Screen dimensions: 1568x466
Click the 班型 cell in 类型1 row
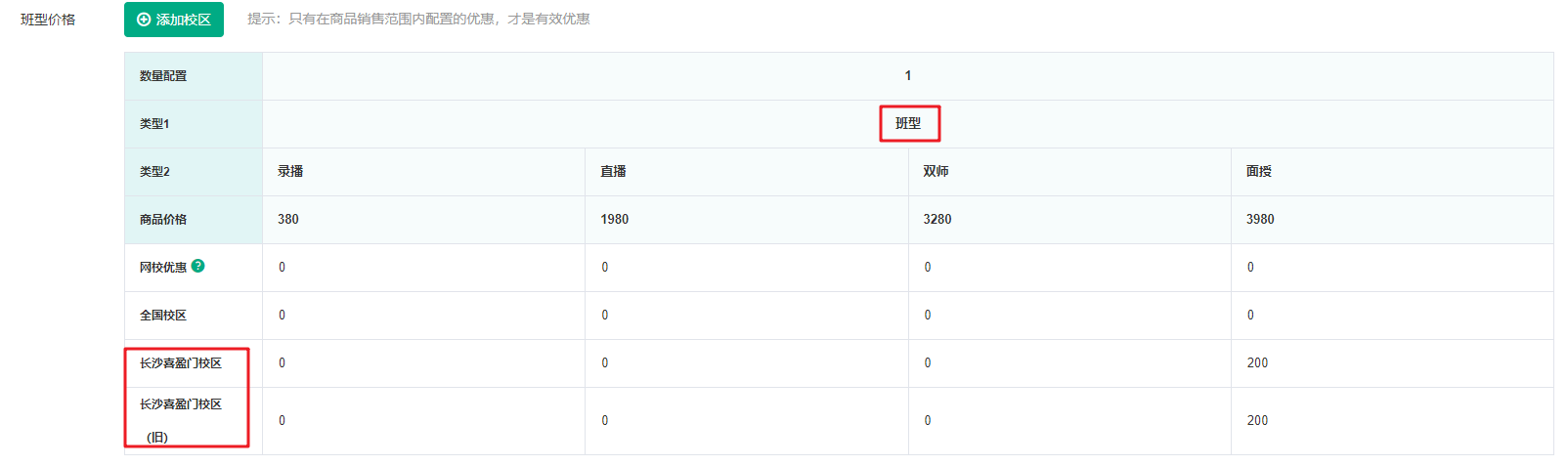908,124
